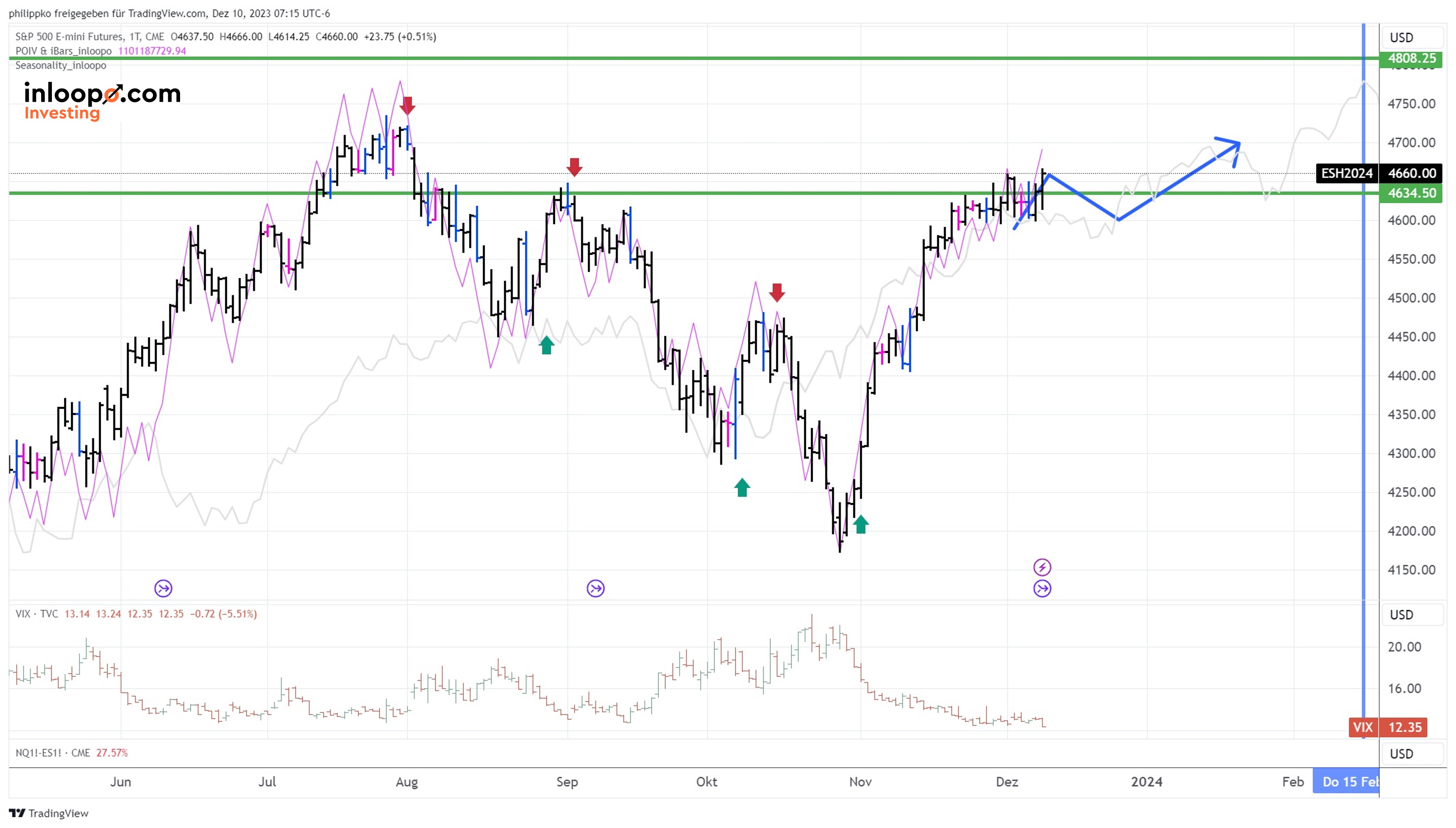Select the Seasonality_inloopo indicator legend
Screen dimensions: 1456x828
point(61,65)
